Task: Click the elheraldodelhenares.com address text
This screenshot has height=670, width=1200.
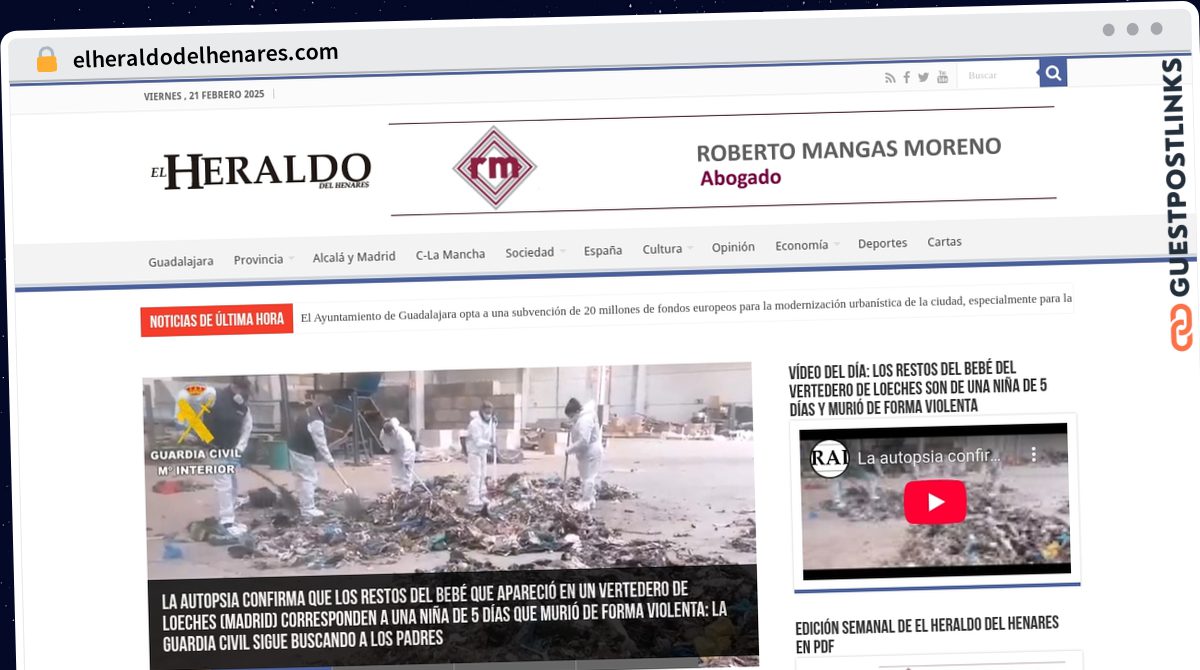Action: (206, 56)
